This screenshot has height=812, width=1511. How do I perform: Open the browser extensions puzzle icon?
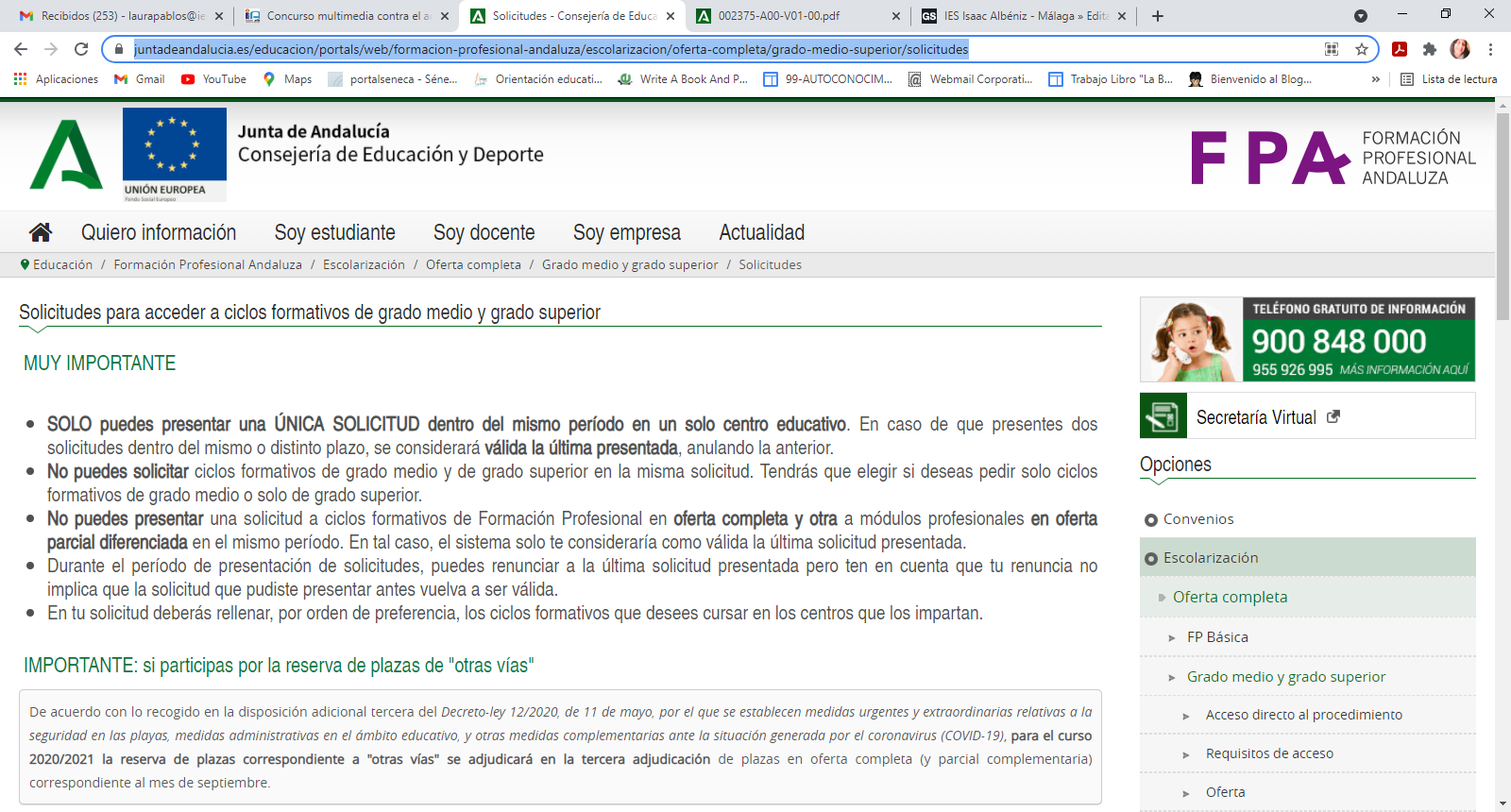tap(1430, 49)
